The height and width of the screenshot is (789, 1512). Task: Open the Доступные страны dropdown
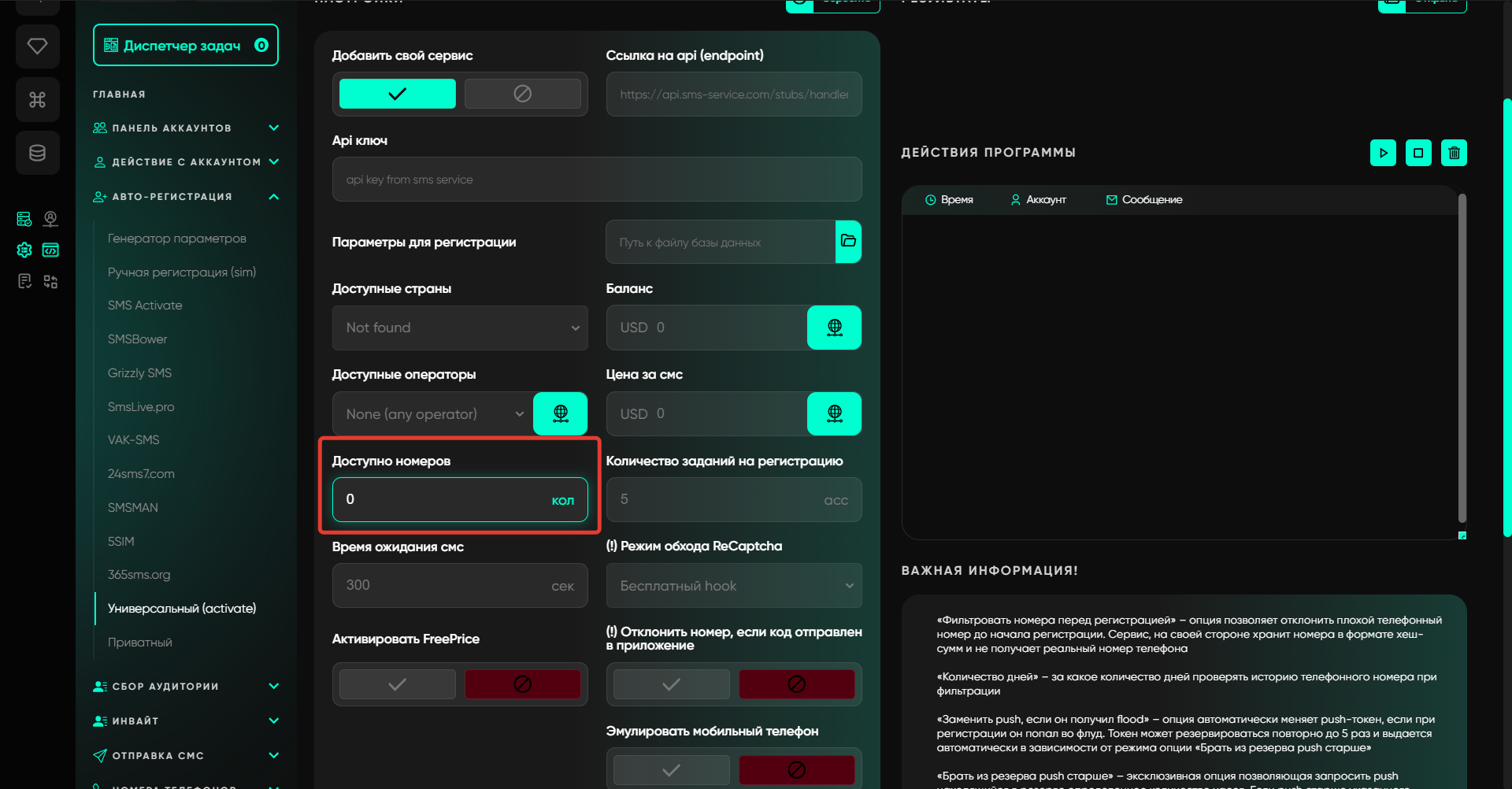coord(460,328)
